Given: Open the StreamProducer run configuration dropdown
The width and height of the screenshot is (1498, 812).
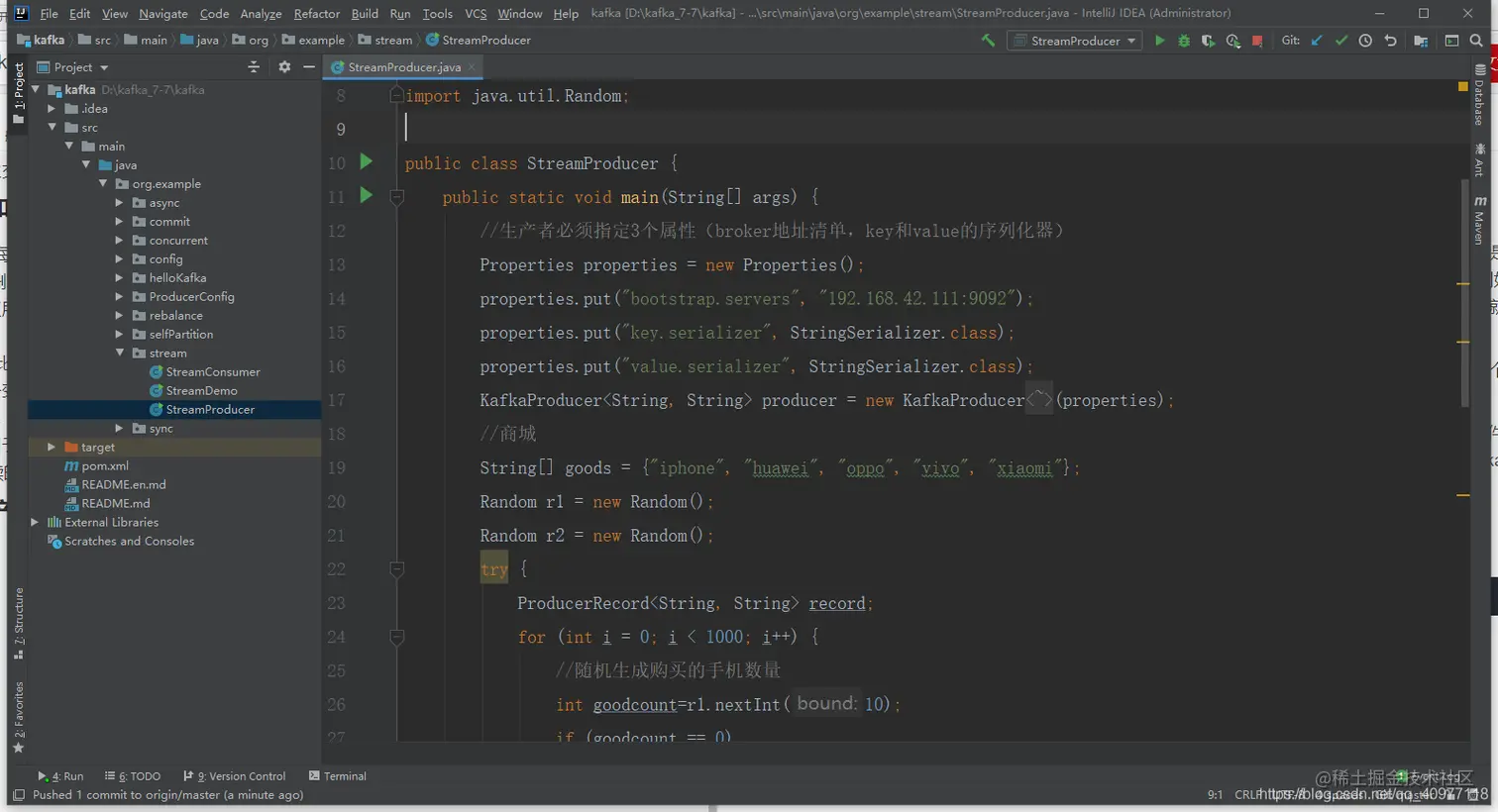Looking at the screenshot, I should click(1074, 41).
